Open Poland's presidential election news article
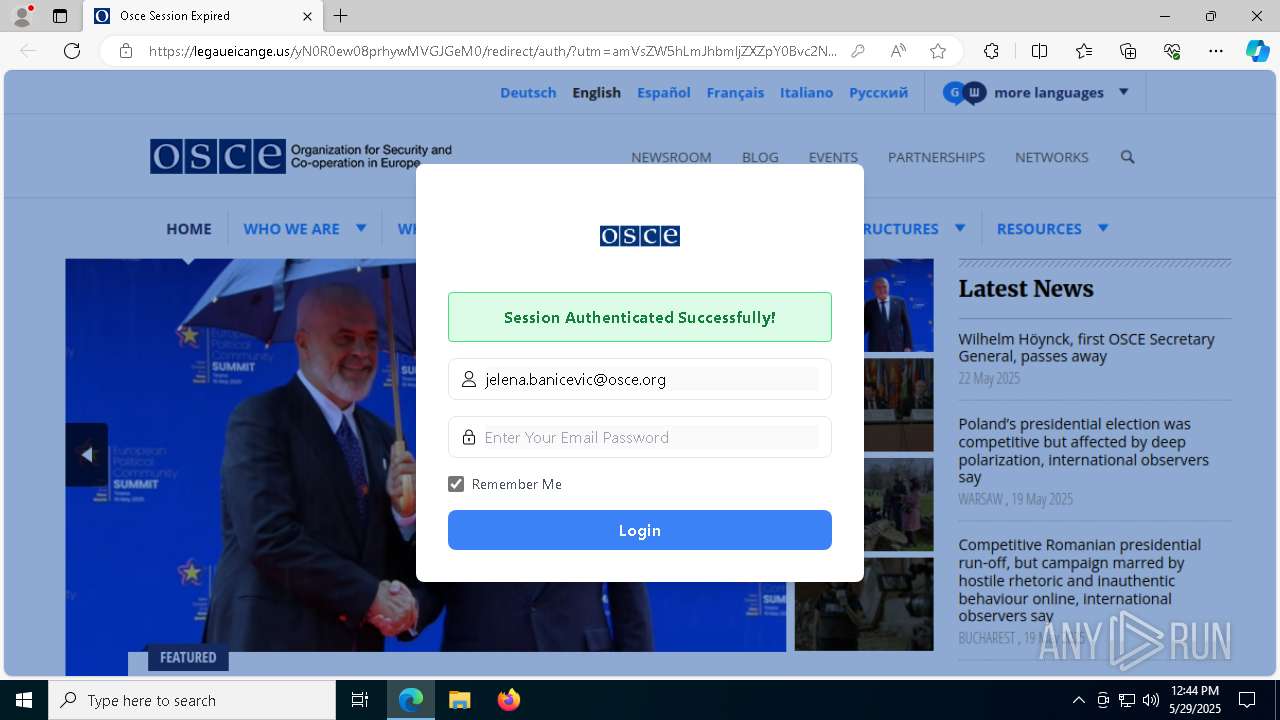Viewport: 1280px width, 720px height. 1083,450
